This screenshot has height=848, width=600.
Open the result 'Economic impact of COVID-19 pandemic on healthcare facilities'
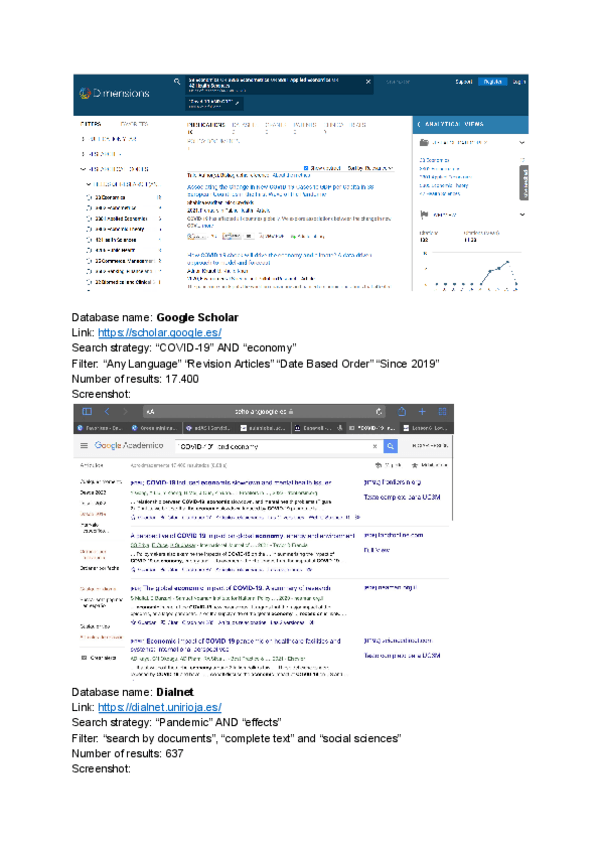235,645
